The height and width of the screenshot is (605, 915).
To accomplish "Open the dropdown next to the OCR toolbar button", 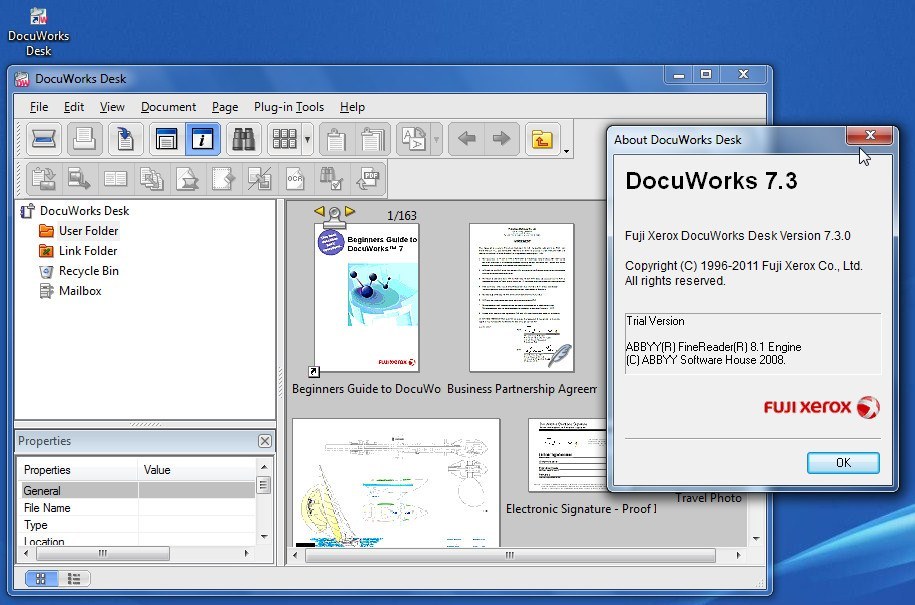I will [x=436, y=141].
